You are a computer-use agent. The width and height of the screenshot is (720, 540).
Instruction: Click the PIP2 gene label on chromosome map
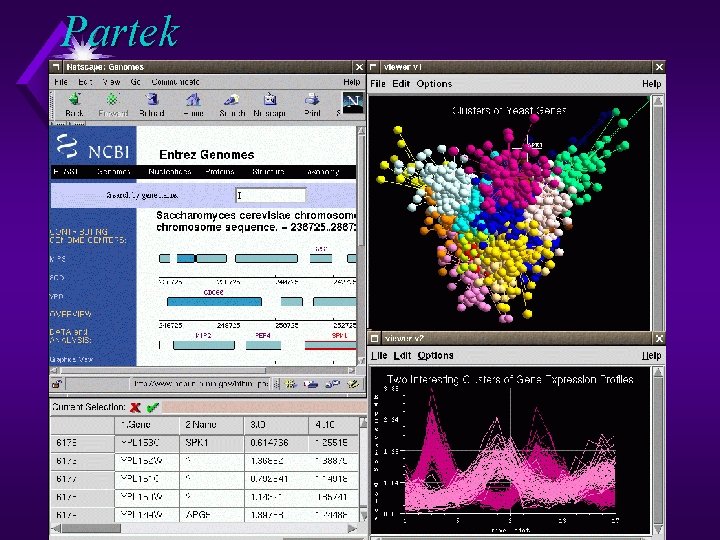(203, 336)
